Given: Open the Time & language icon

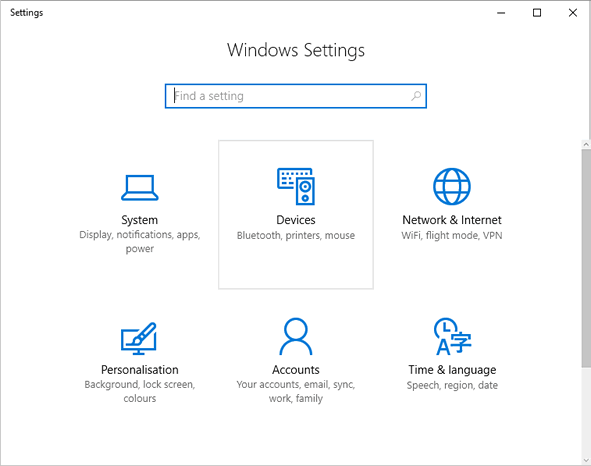Looking at the screenshot, I should coord(452,336).
